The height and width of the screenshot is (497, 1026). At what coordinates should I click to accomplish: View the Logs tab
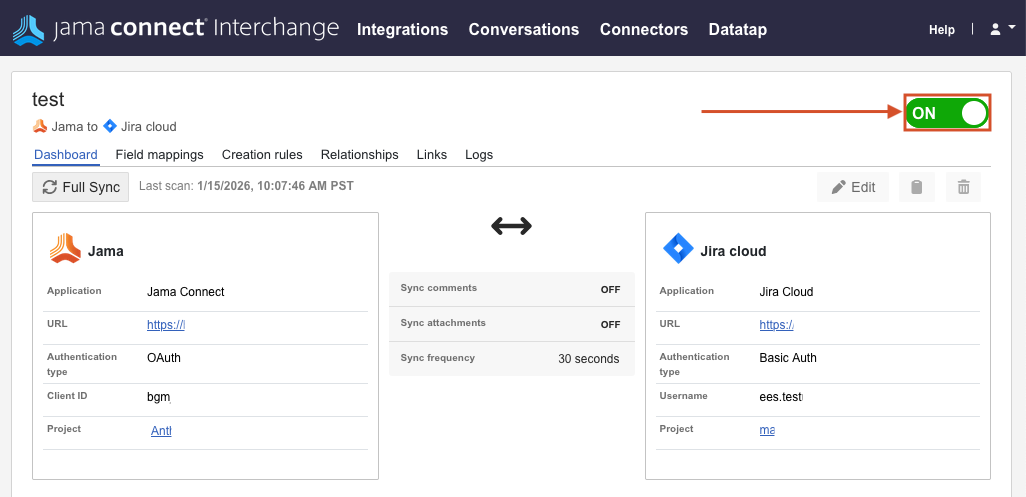(x=479, y=155)
